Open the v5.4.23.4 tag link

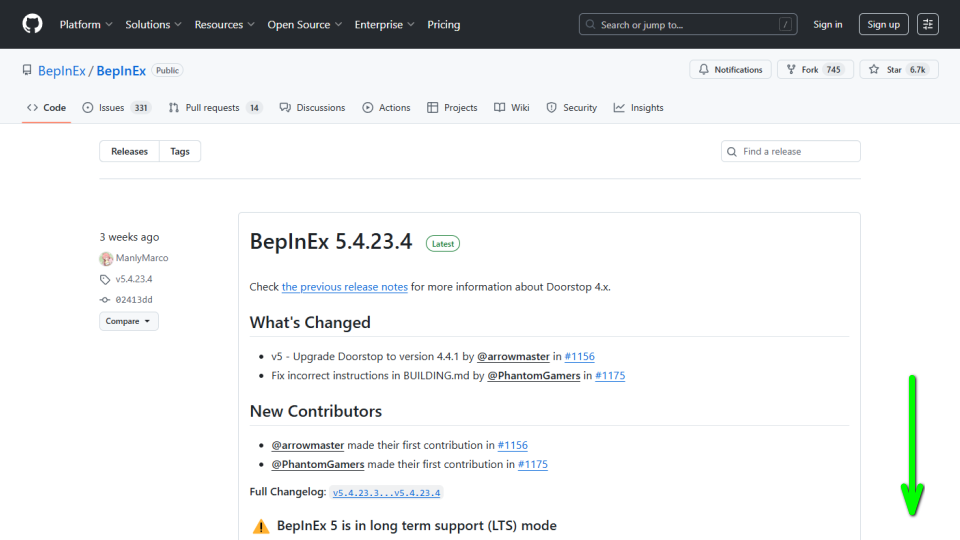[133, 279]
